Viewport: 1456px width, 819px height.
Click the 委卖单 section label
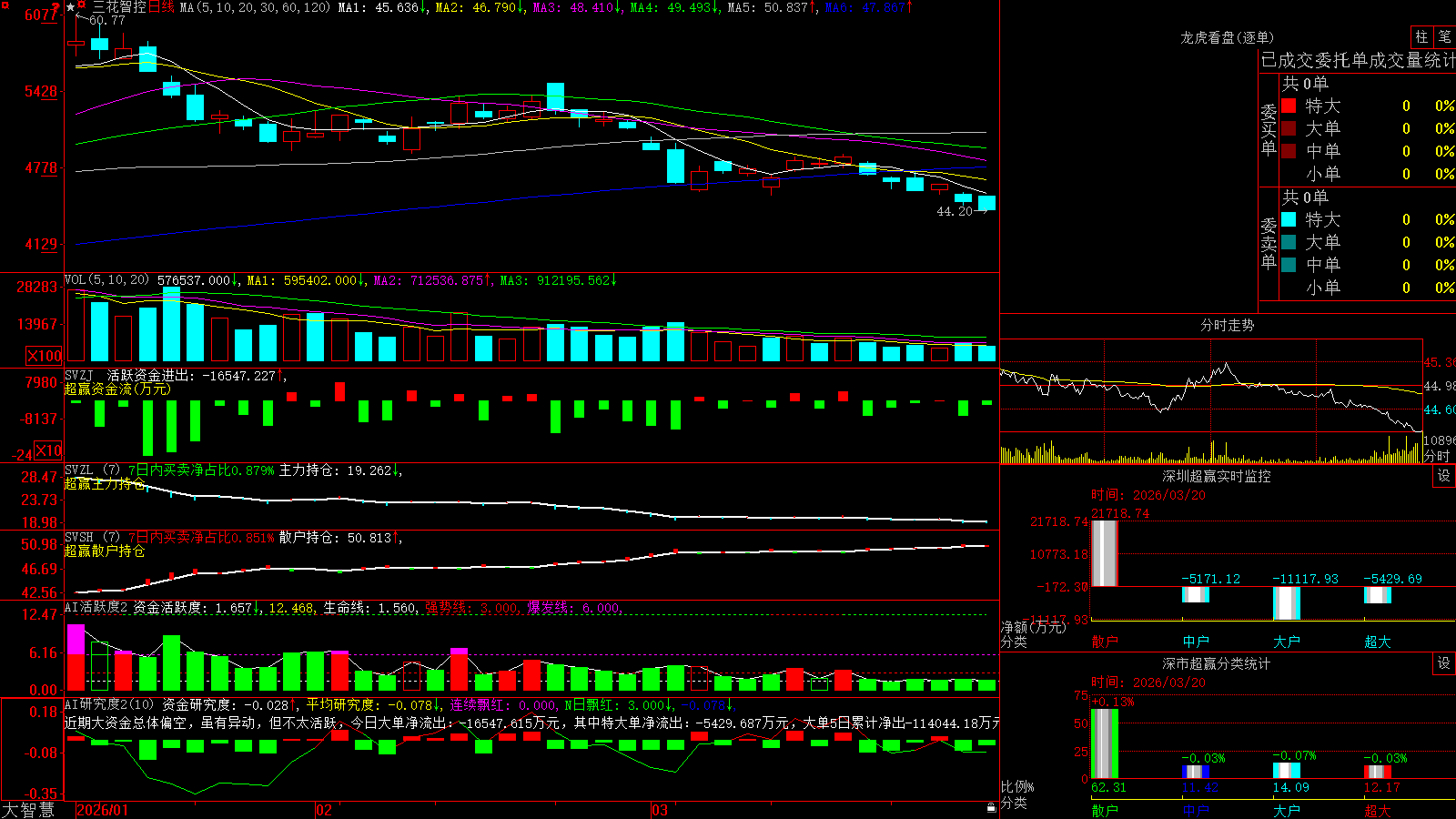tap(1269, 244)
